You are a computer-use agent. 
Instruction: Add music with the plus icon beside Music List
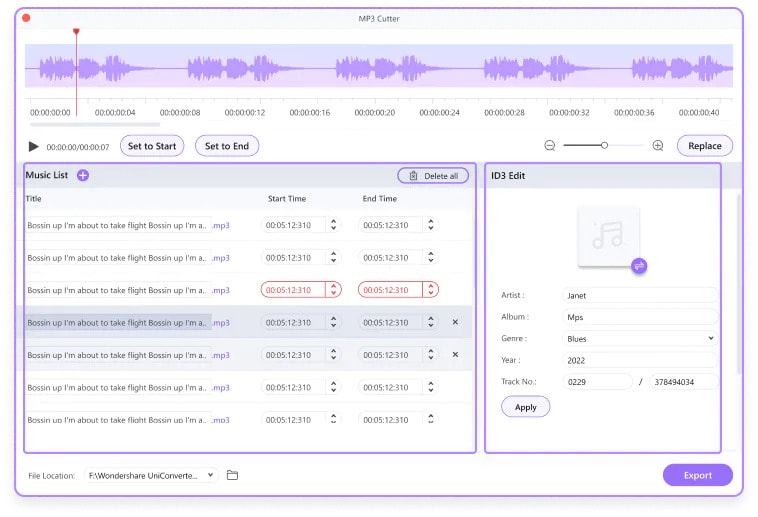coord(83,175)
